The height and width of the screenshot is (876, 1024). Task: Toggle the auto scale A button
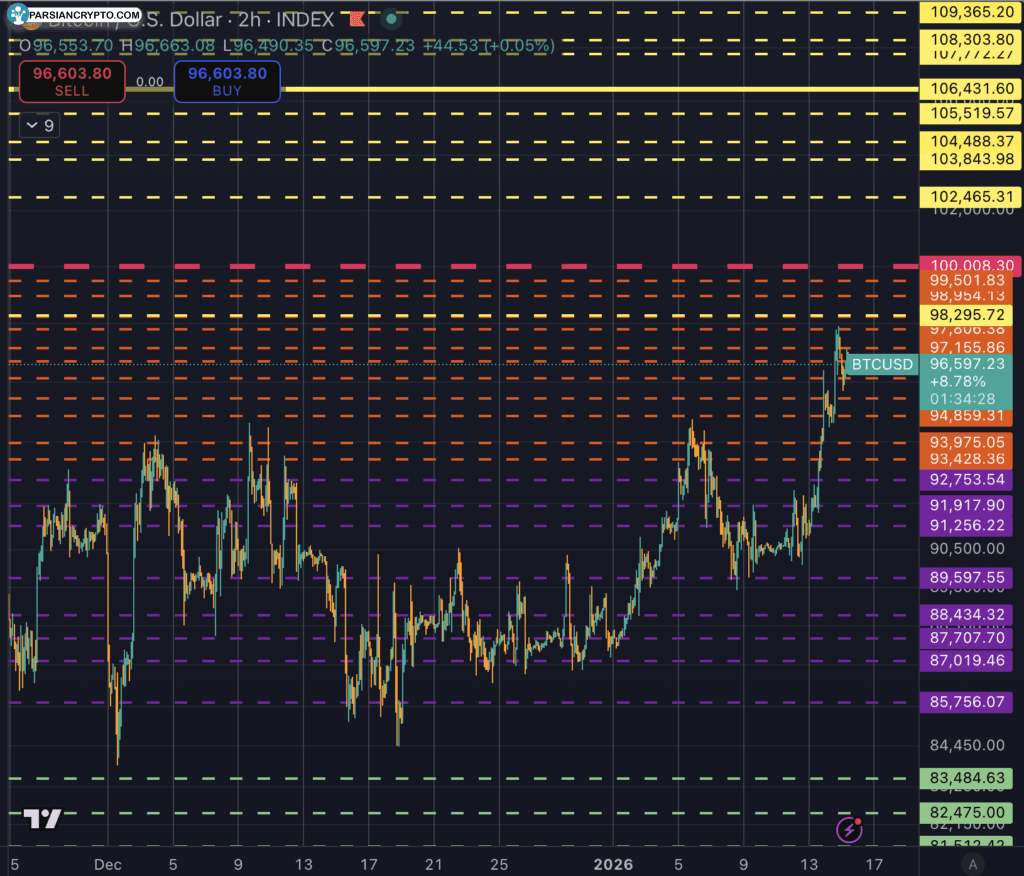pyautogui.click(x=972, y=864)
